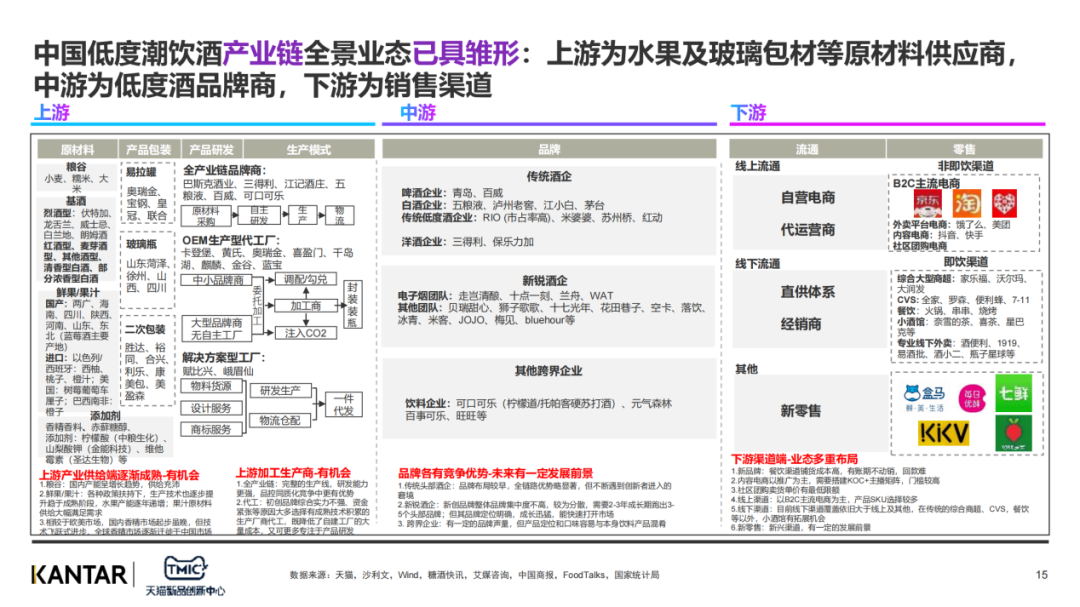Image resolution: width=1080 pixels, height=607 pixels.
Task: Click the 中游 section label
Action: [418, 112]
